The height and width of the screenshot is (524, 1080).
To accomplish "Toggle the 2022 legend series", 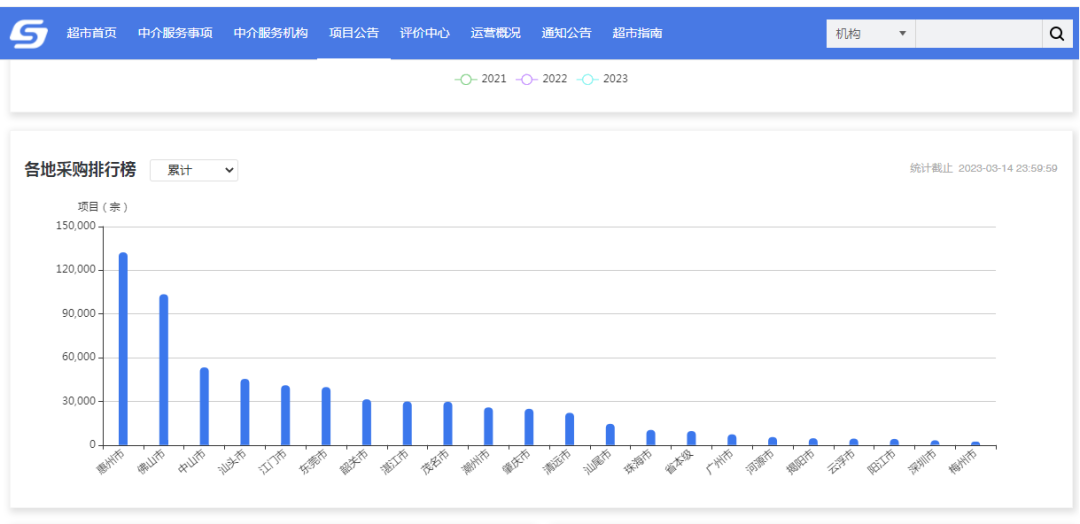I will (541, 78).
